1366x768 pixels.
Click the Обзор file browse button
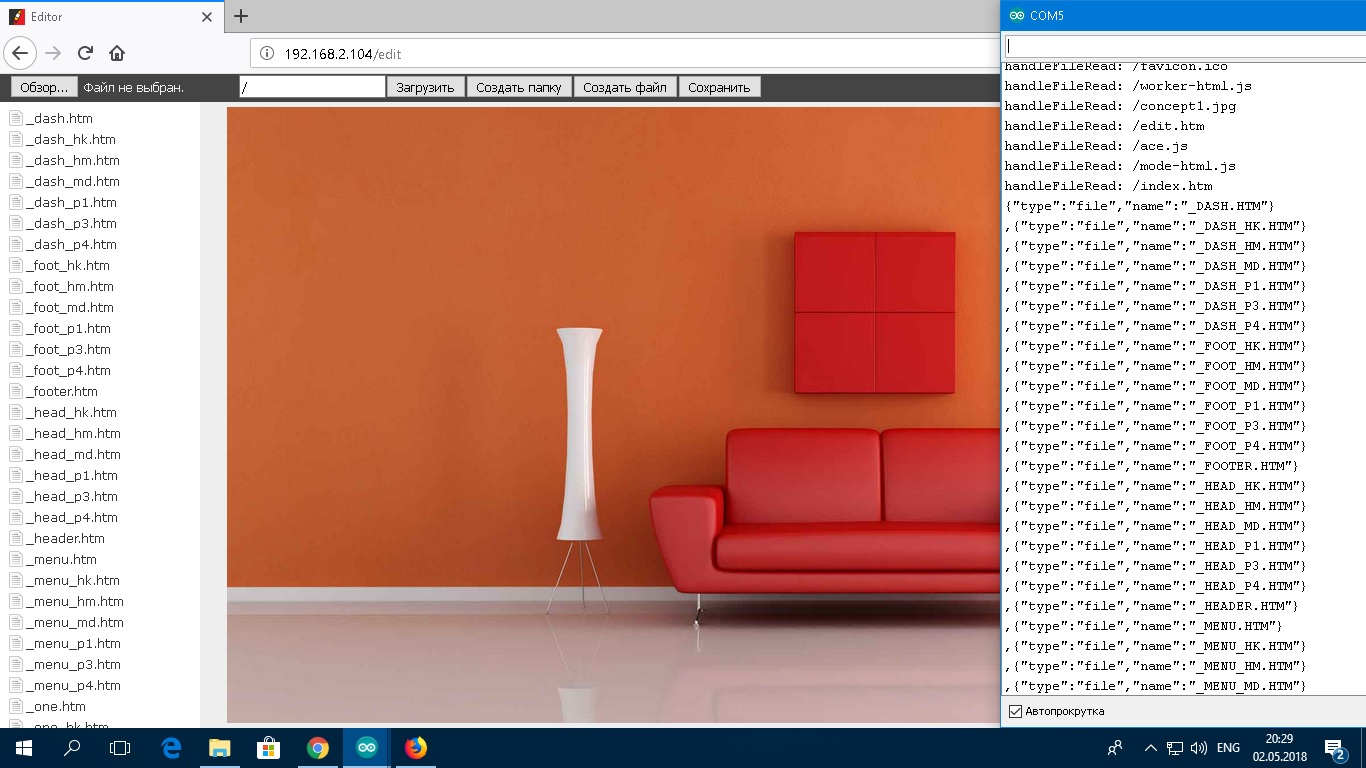[x=44, y=87]
